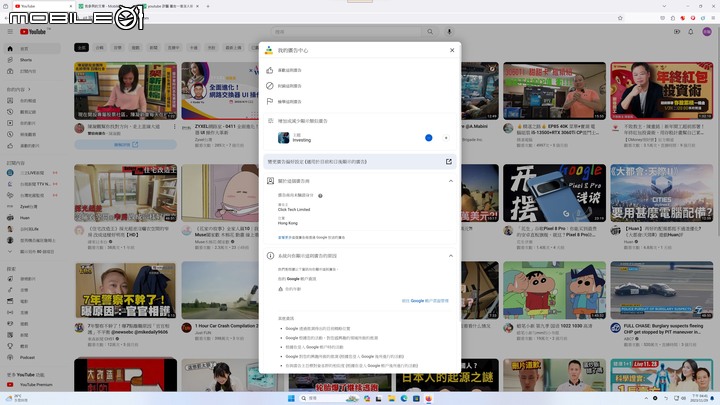Click the first video's three-dot menu

[x=174, y=126]
